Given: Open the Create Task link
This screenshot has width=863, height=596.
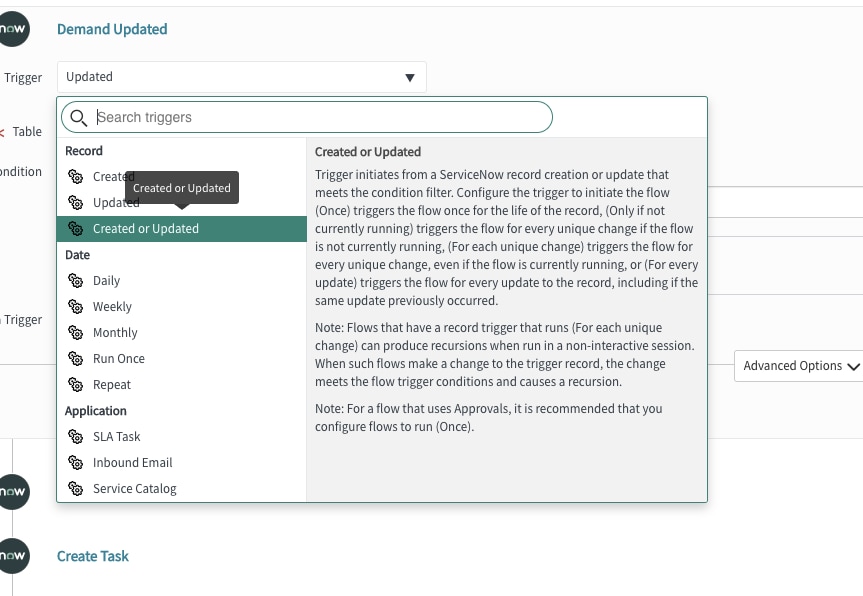Looking at the screenshot, I should (92, 556).
